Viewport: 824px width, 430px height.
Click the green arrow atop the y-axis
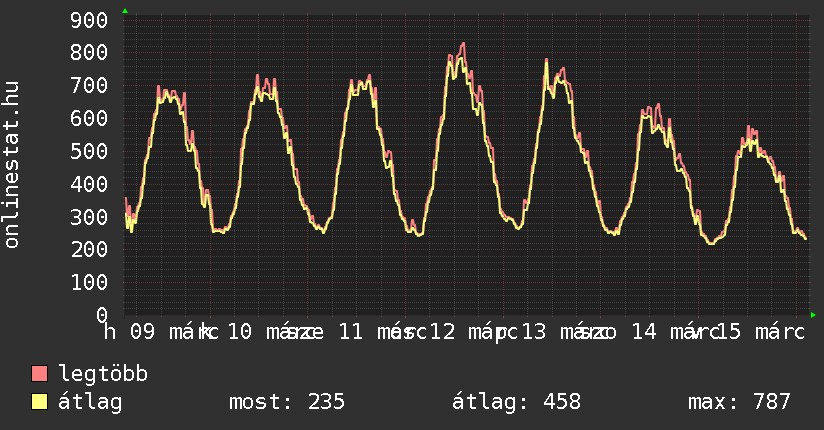tap(124, 11)
